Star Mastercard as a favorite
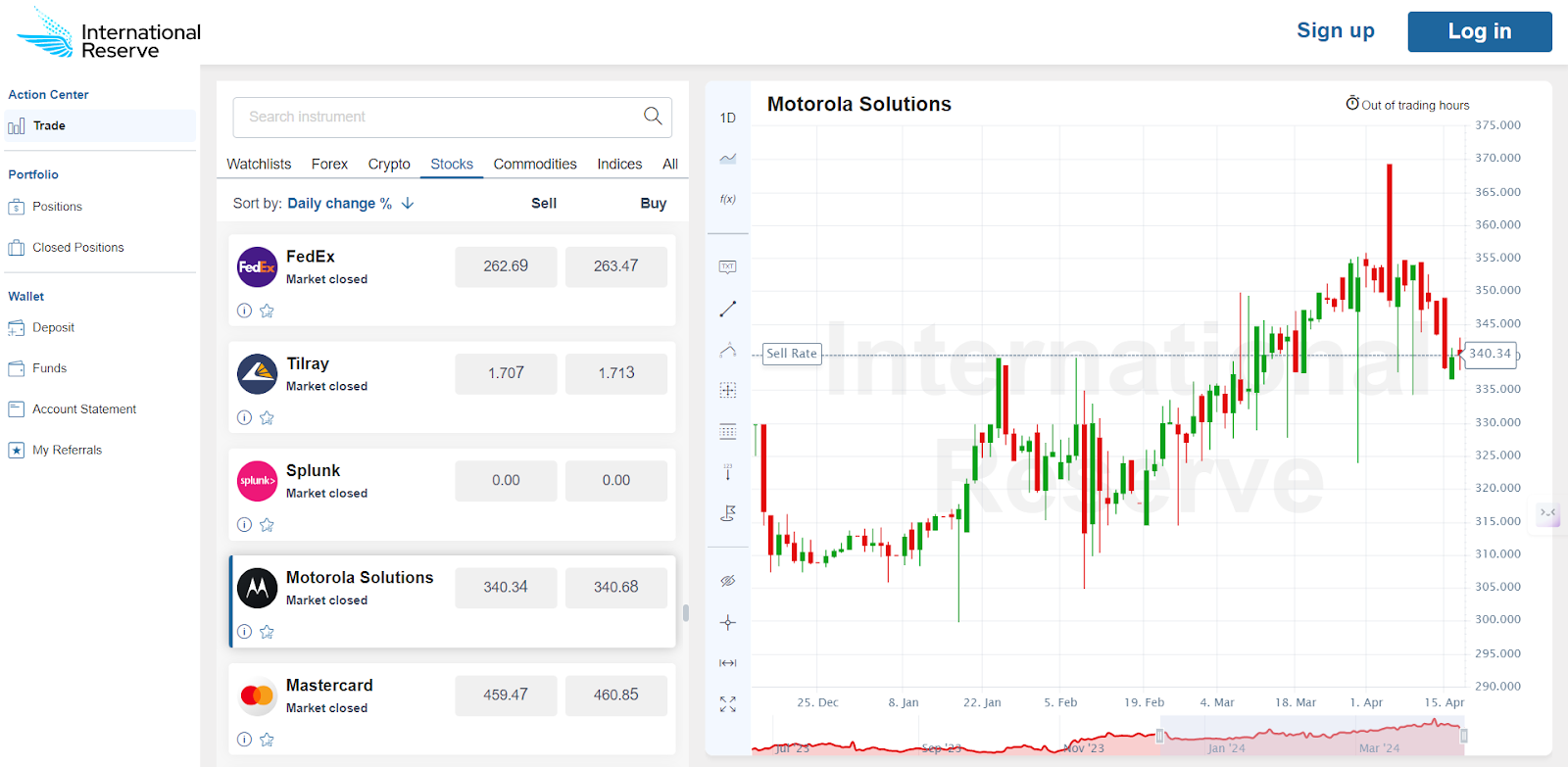 (x=267, y=740)
